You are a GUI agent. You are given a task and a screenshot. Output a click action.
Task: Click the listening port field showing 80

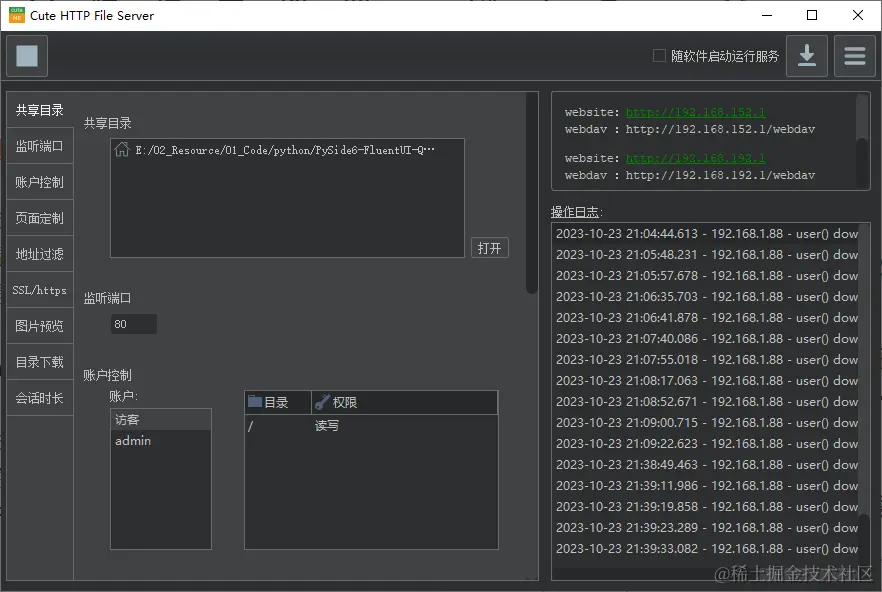[x=134, y=324]
